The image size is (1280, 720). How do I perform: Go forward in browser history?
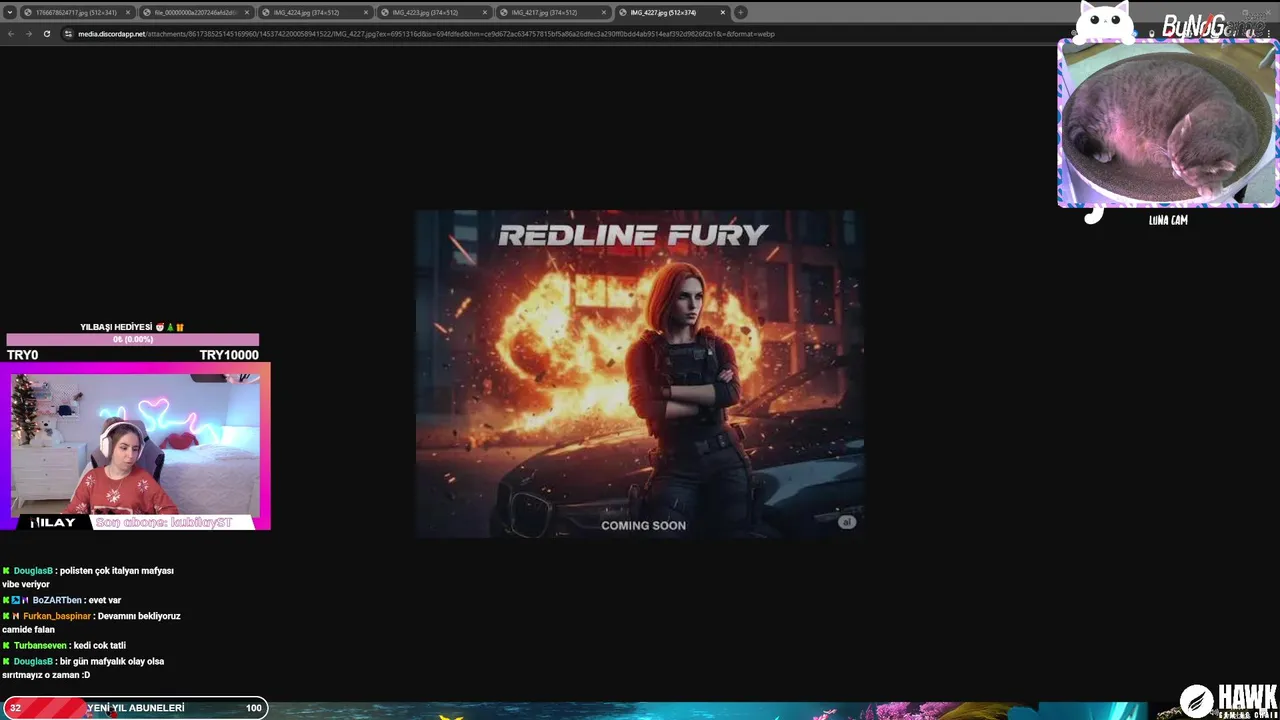pos(28,34)
